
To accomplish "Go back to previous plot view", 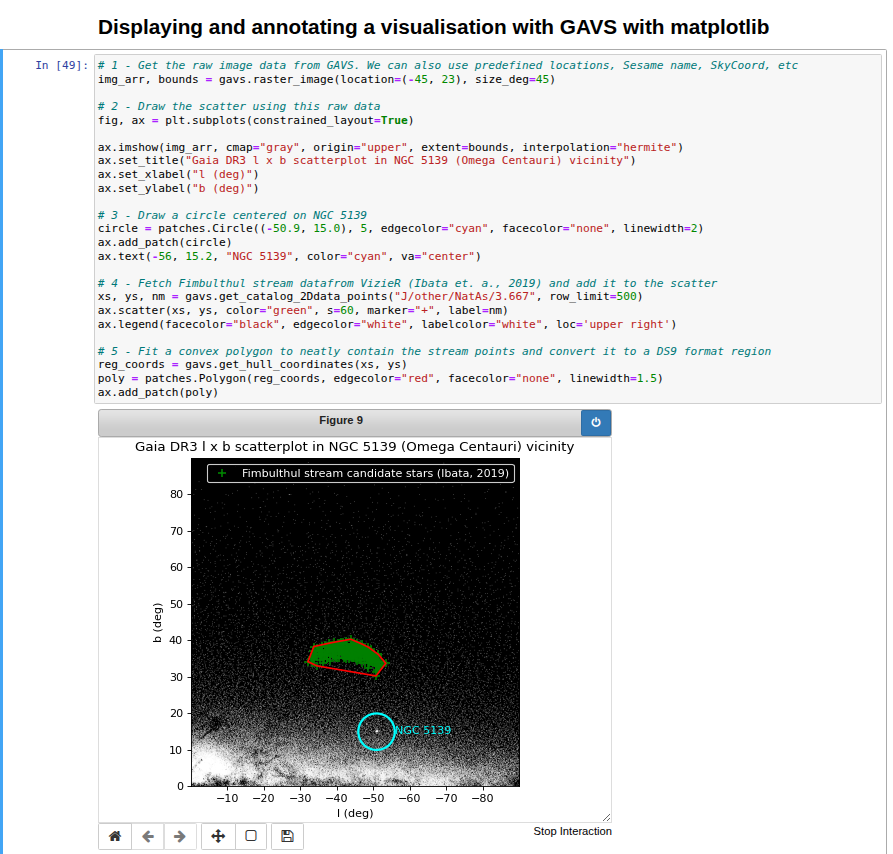I will 147,836.
